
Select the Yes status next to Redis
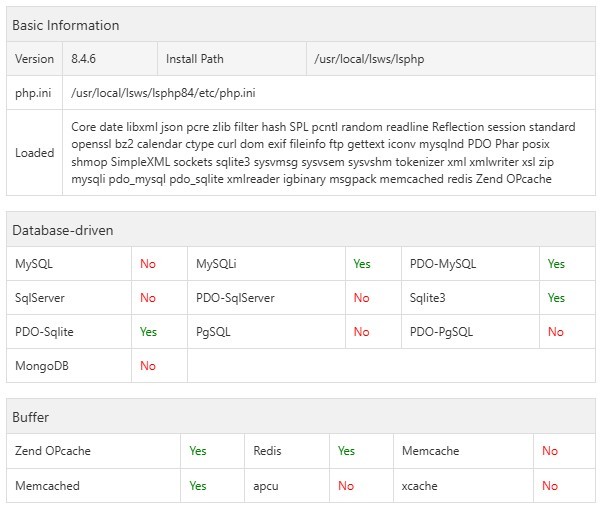pos(346,451)
